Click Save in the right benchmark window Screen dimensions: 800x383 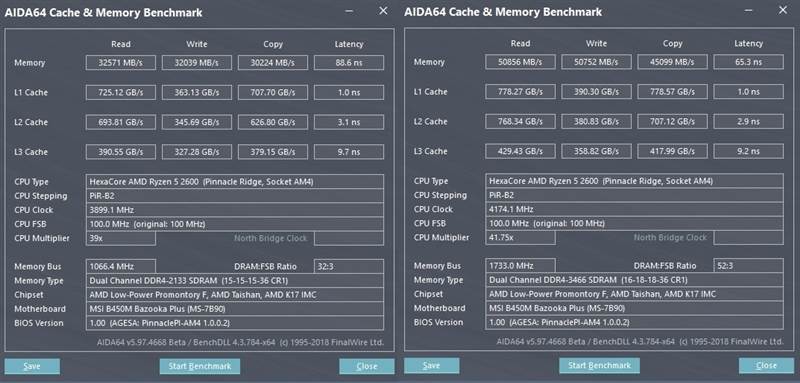(x=432, y=366)
